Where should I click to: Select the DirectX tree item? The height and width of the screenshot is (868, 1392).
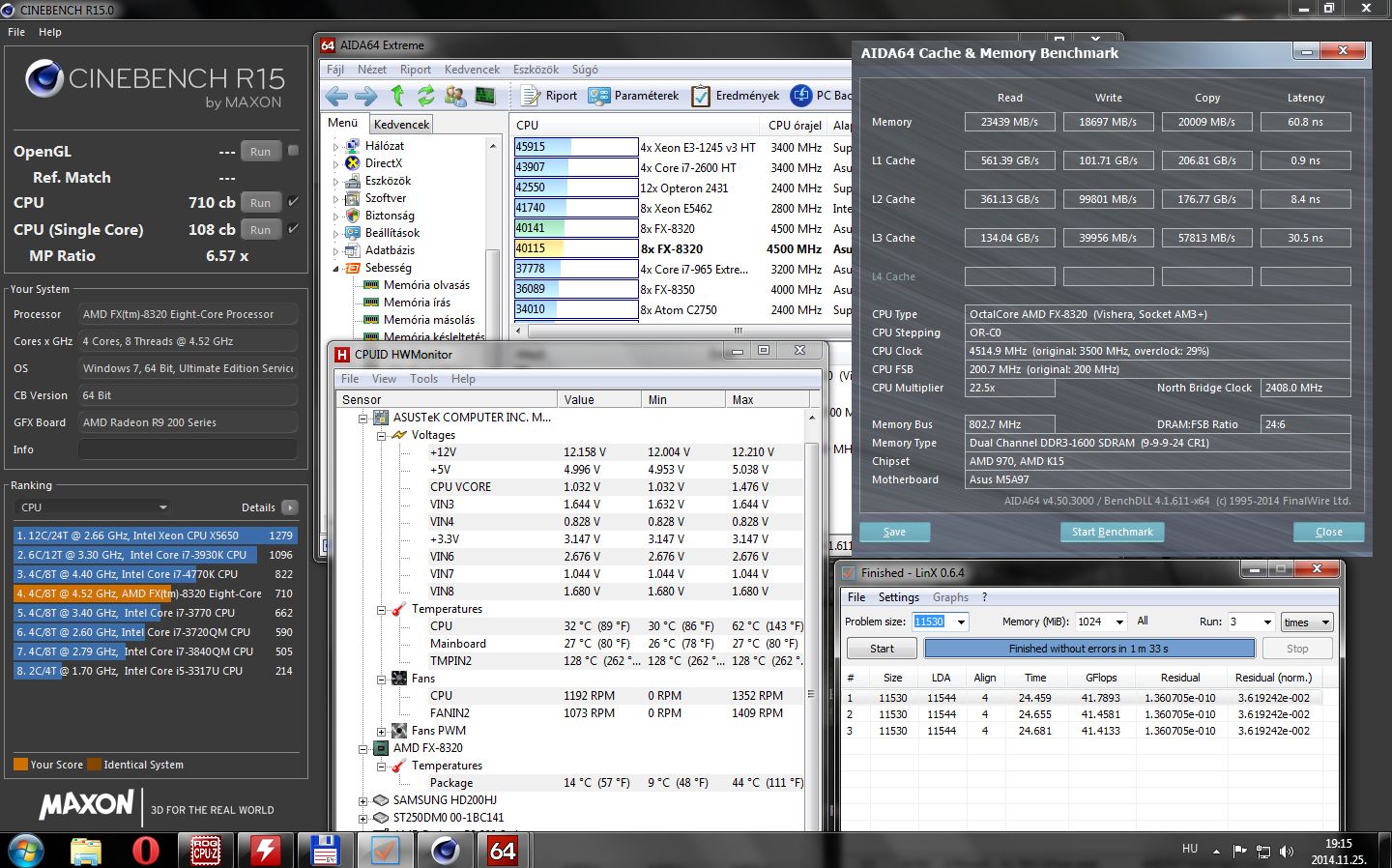pyautogui.click(x=383, y=163)
